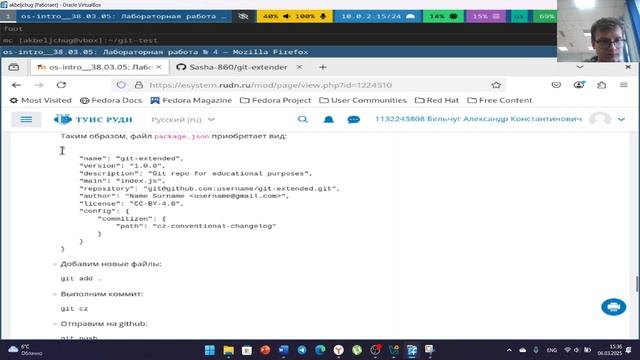Open user profile name link
This screenshot has height=360, width=640.
coord(478,119)
